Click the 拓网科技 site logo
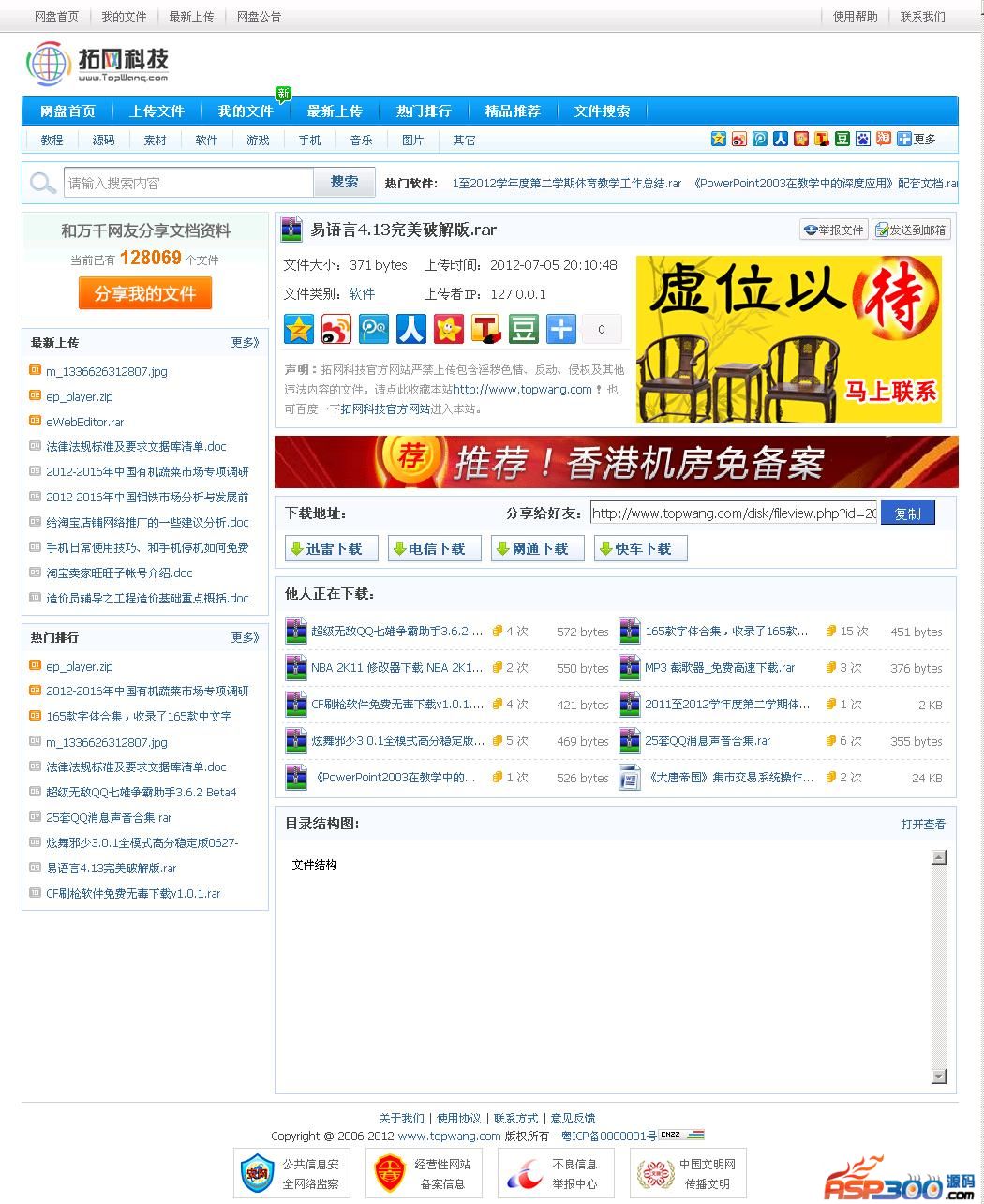Screen dimensions: 984x1204 coord(97,64)
